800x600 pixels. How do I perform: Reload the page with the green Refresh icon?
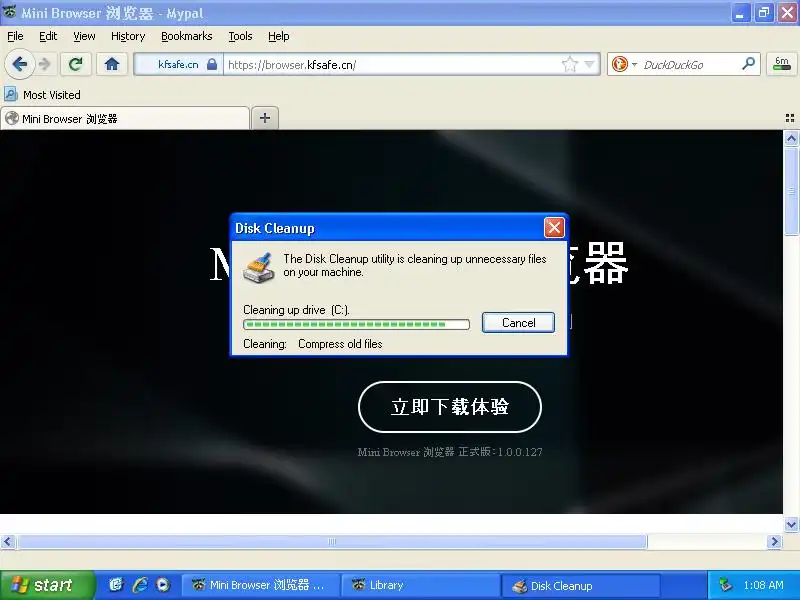click(x=76, y=64)
